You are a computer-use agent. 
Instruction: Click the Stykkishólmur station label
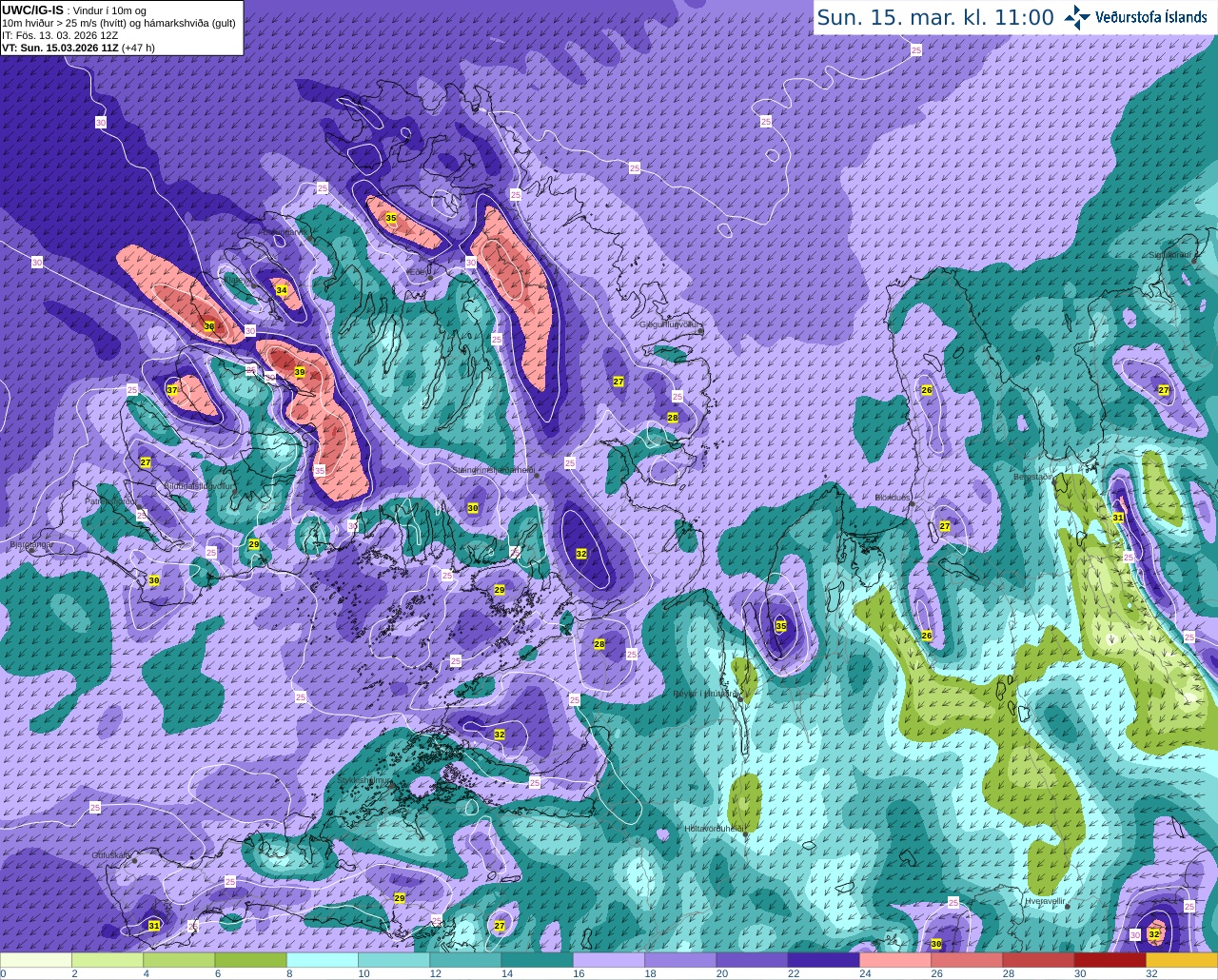[x=364, y=779]
